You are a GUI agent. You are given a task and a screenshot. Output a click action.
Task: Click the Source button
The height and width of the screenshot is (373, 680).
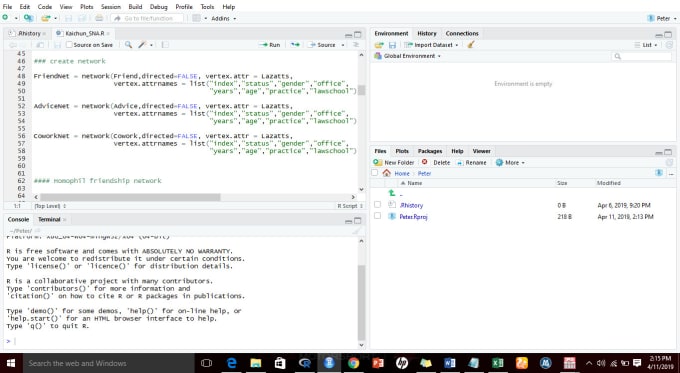[x=322, y=45]
